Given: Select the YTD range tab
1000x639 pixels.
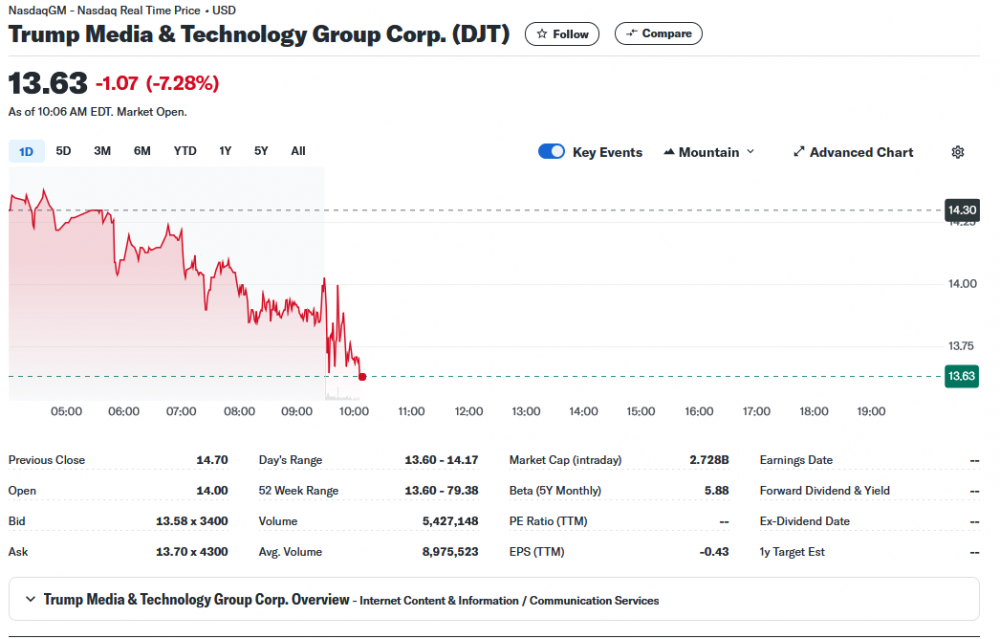Looking at the screenshot, I should (x=185, y=151).
